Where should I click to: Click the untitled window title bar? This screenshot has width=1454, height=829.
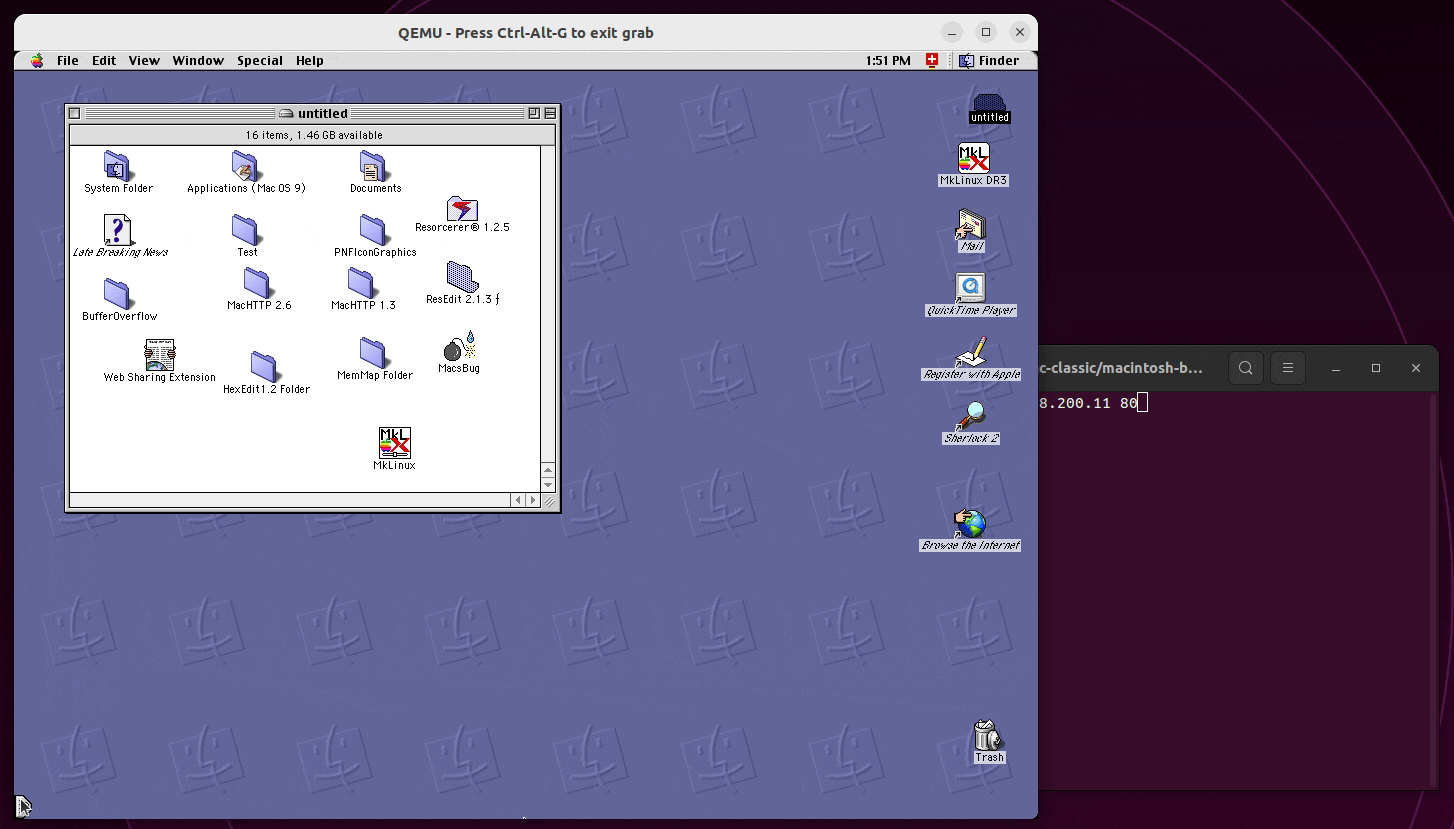click(x=312, y=113)
